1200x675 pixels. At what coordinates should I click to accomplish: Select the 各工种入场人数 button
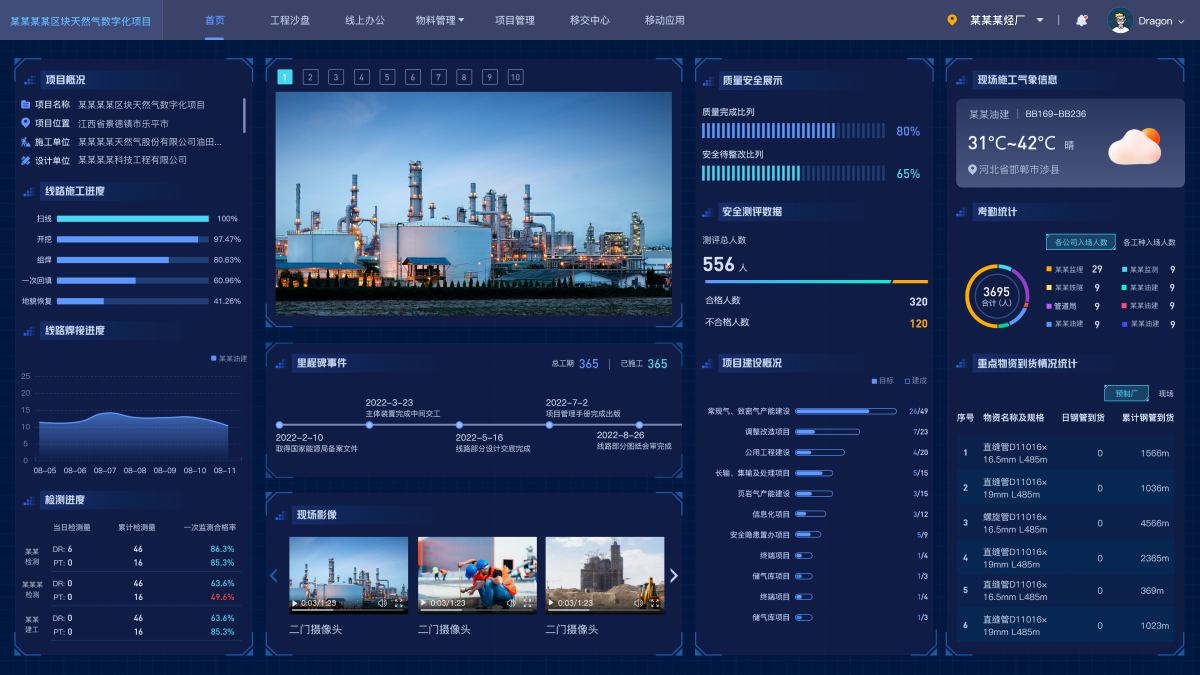tap(1149, 242)
